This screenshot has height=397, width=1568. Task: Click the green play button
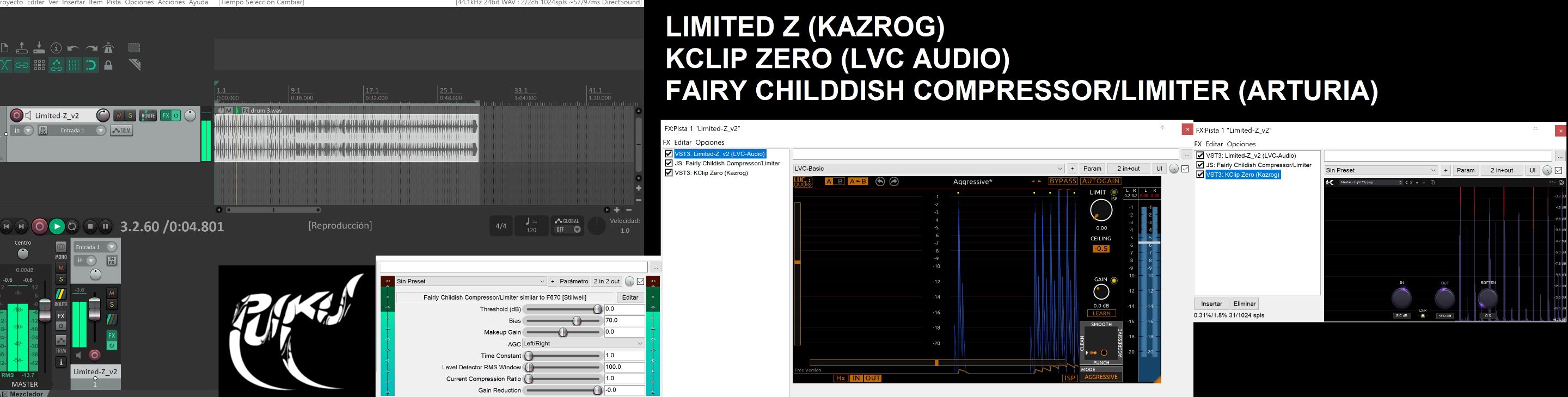[57, 226]
